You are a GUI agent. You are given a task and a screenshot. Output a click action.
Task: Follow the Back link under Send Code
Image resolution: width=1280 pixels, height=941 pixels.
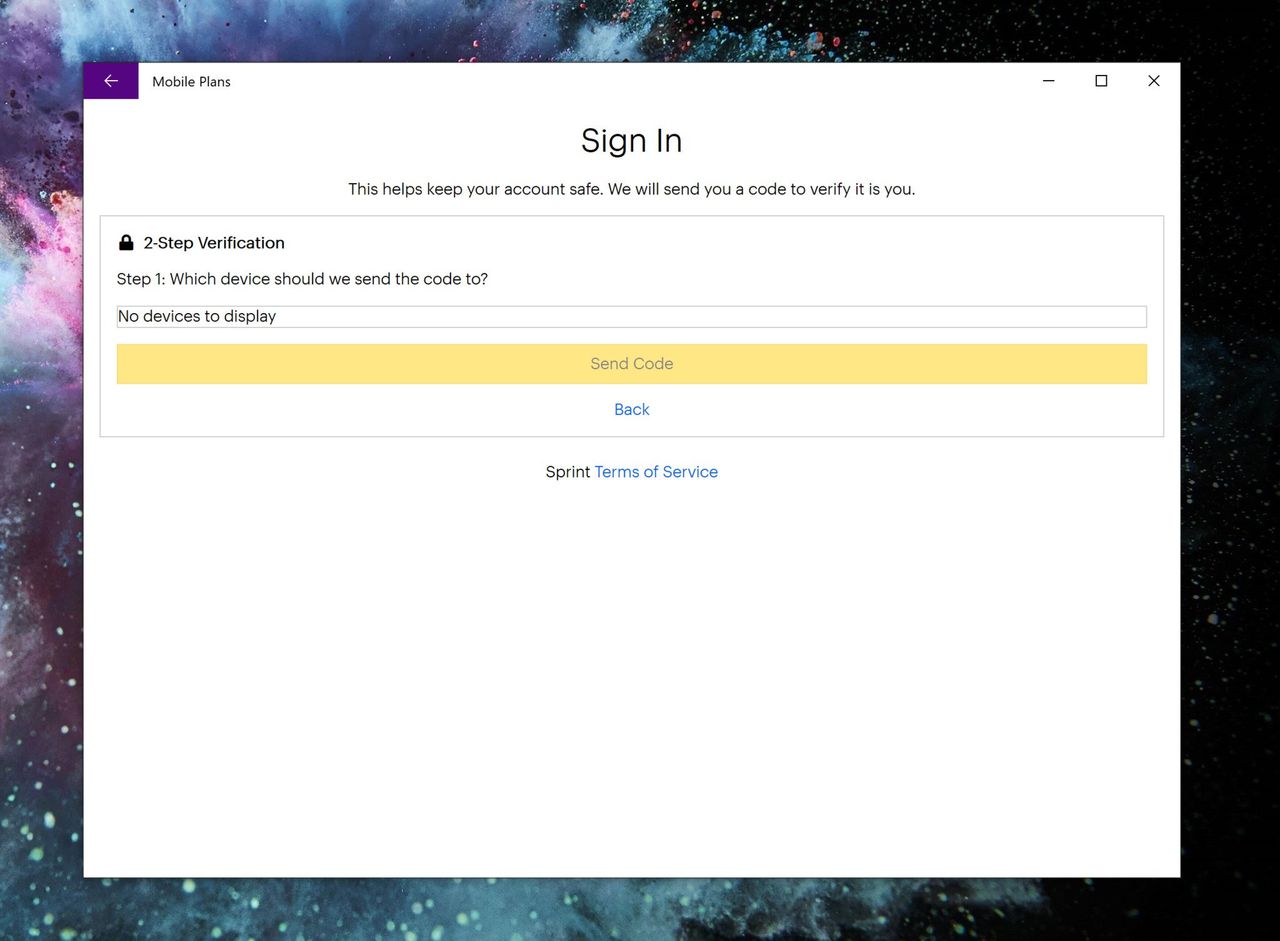point(631,409)
